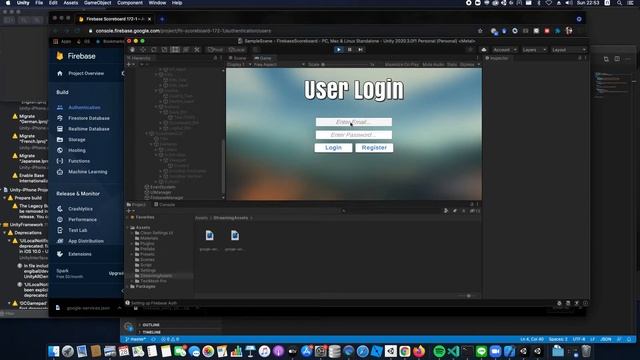This screenshot has width=640, height=360.
Task: Select the StreamingAssets folder in Project tree
Action: click(x=156, y=276)
